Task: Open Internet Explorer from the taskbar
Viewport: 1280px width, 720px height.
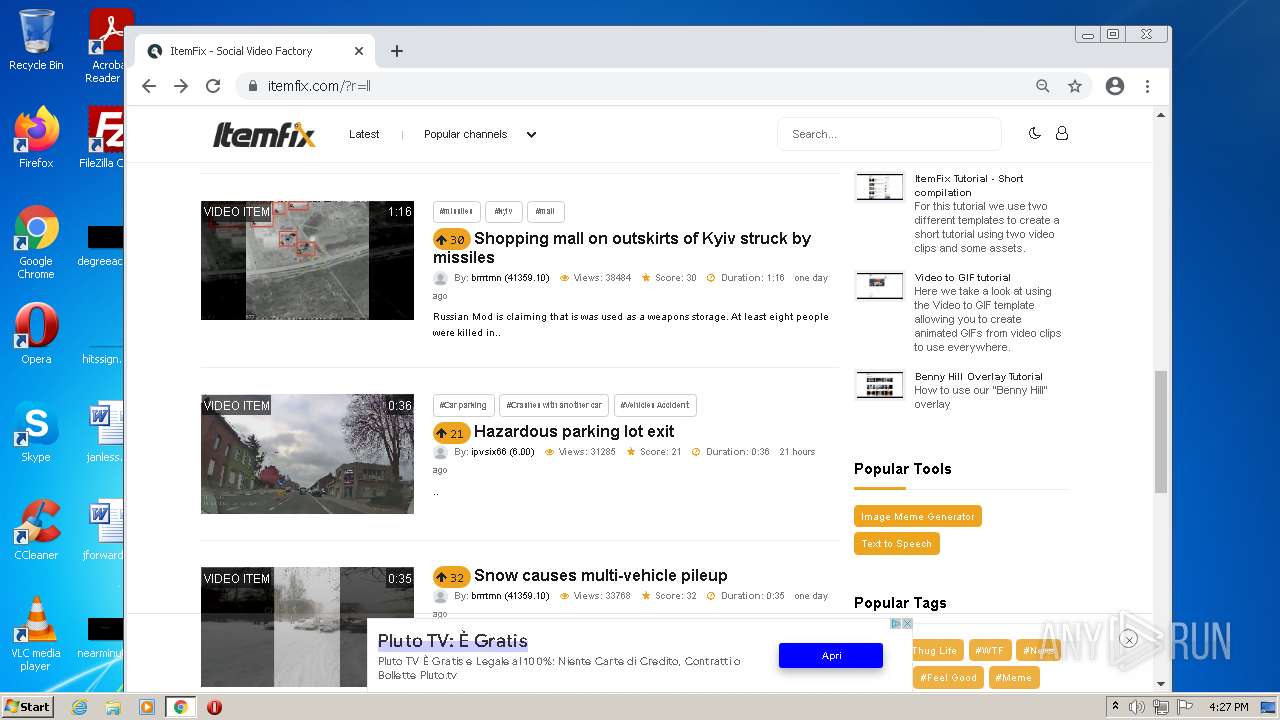Action: [x=80, y=707]
